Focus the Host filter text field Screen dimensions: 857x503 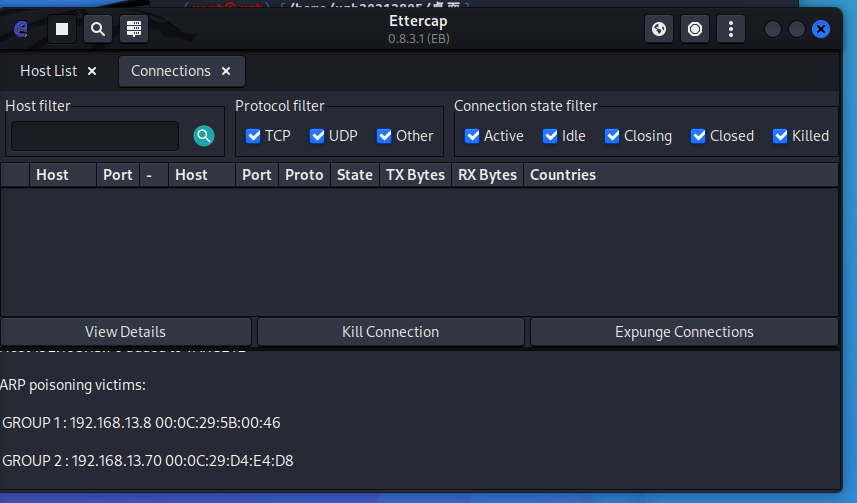coord(95,136)
